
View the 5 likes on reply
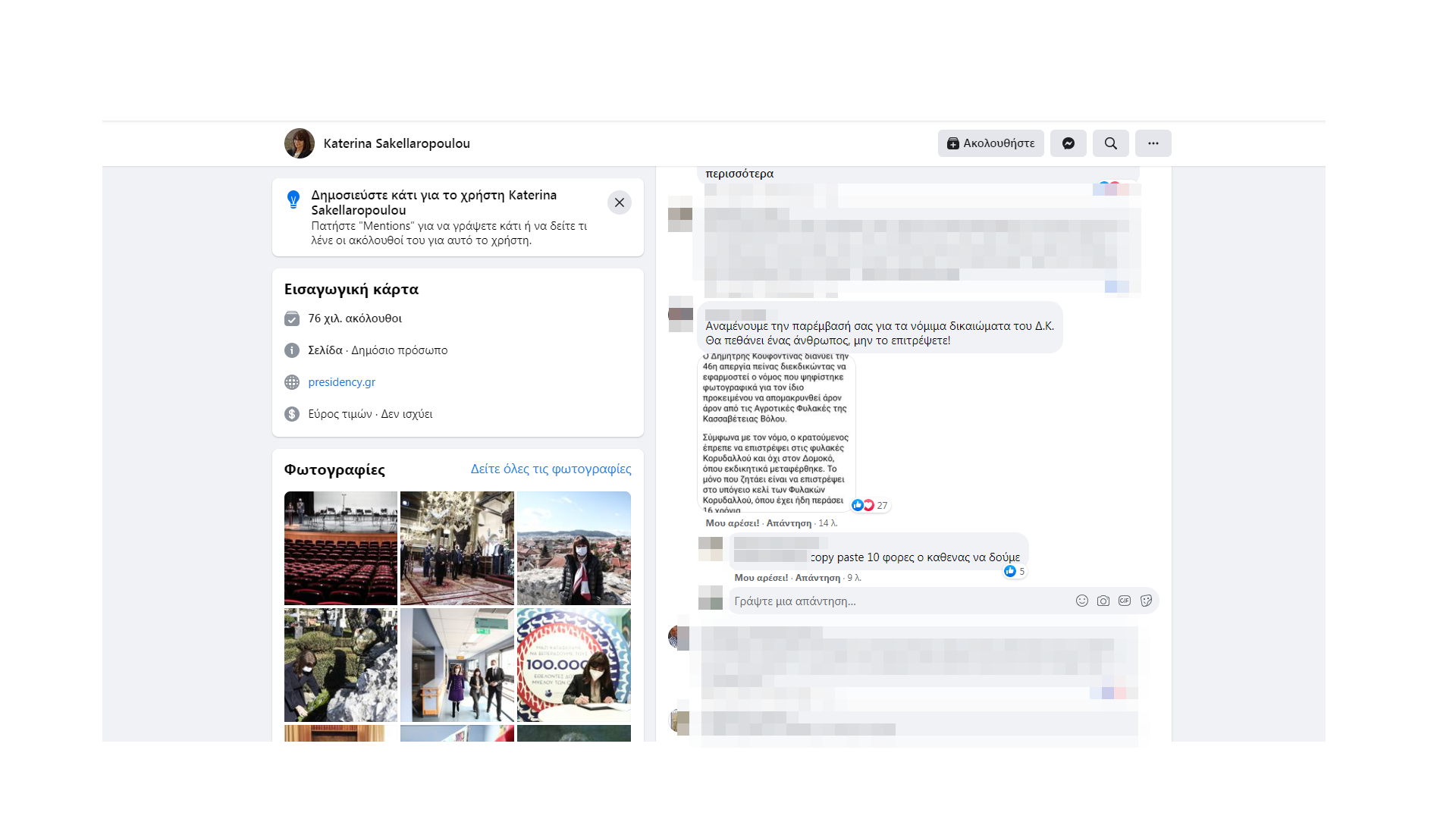tap(1015, 571)
